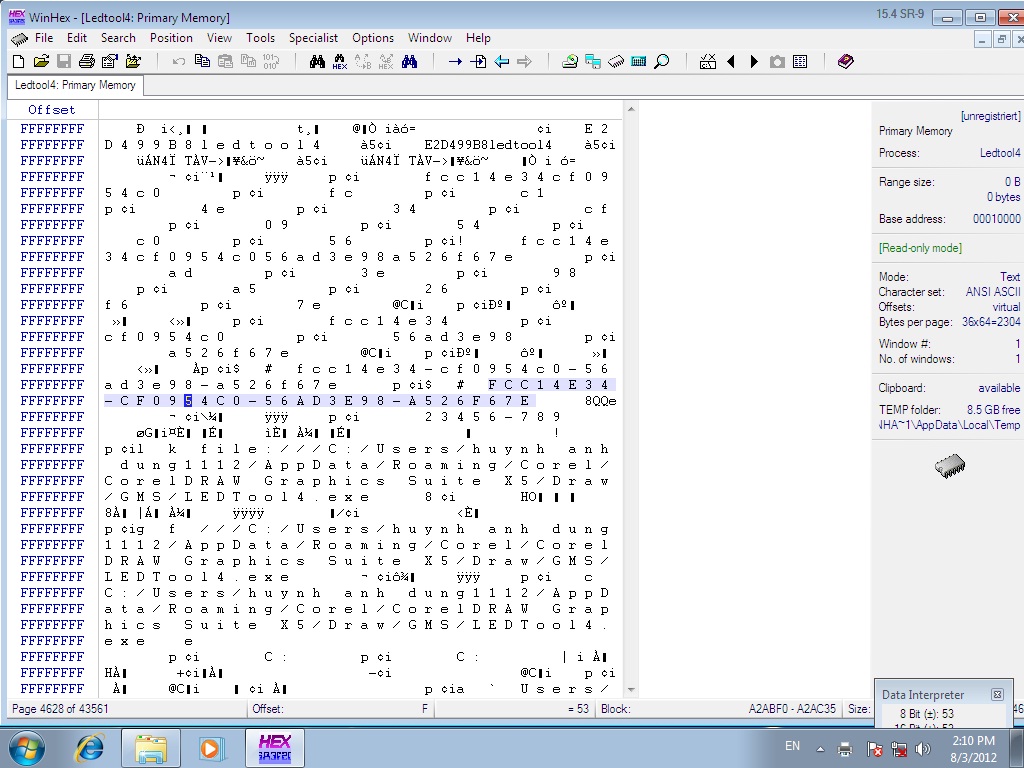Undo the last action via toolbar icon
1024x768 pixels.
[x=178, y=61]
